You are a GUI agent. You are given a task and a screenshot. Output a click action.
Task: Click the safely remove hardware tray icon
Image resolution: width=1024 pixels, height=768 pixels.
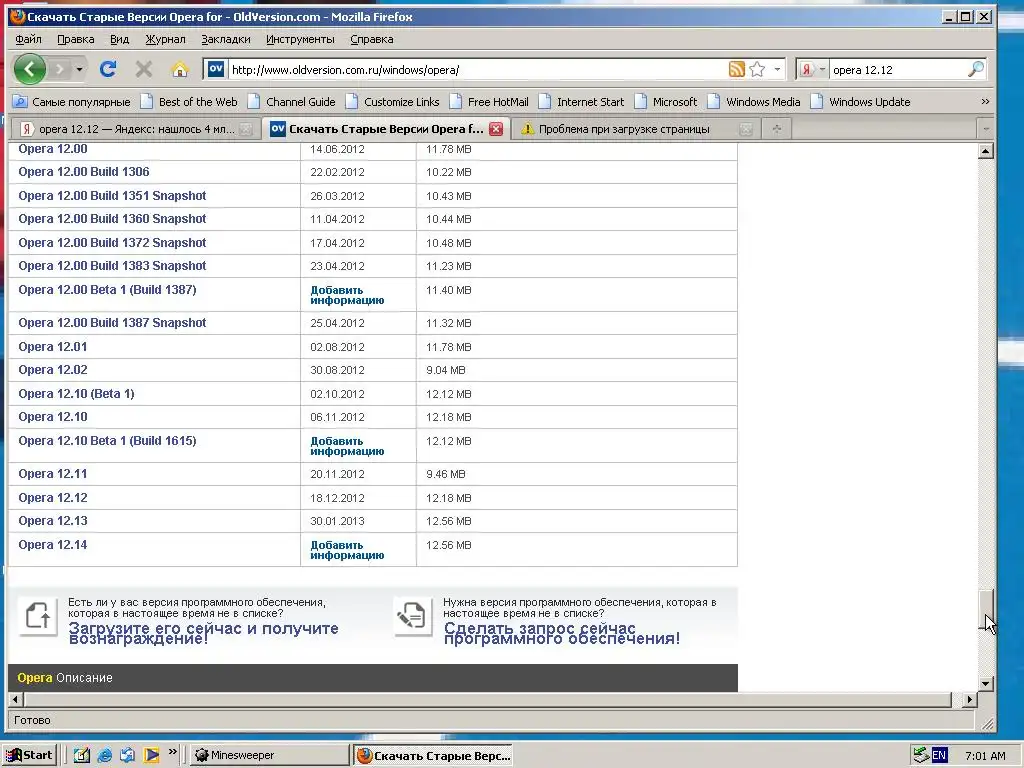[x=921, y=756]
